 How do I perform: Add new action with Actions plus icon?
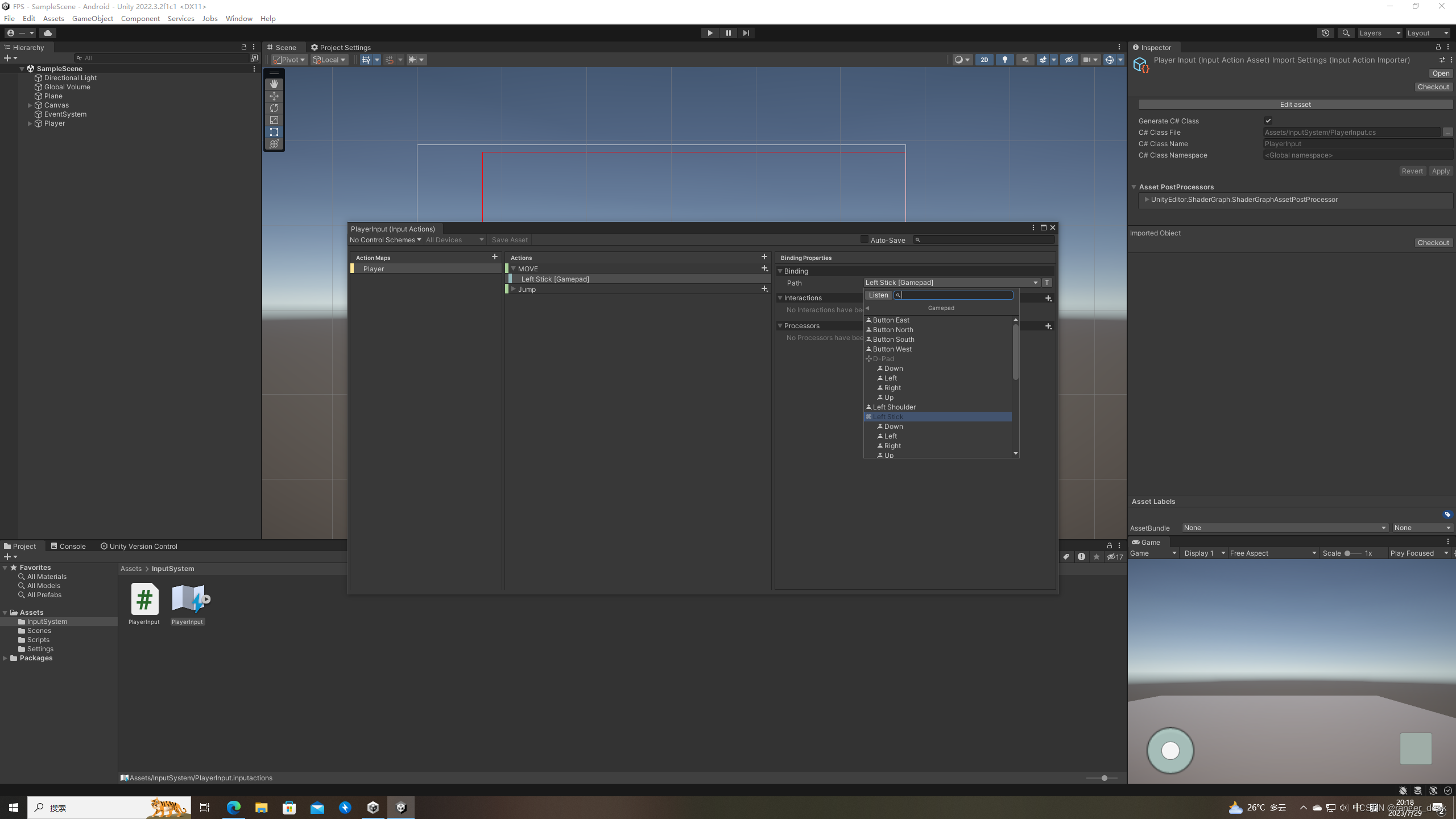(x=764, y=257)
